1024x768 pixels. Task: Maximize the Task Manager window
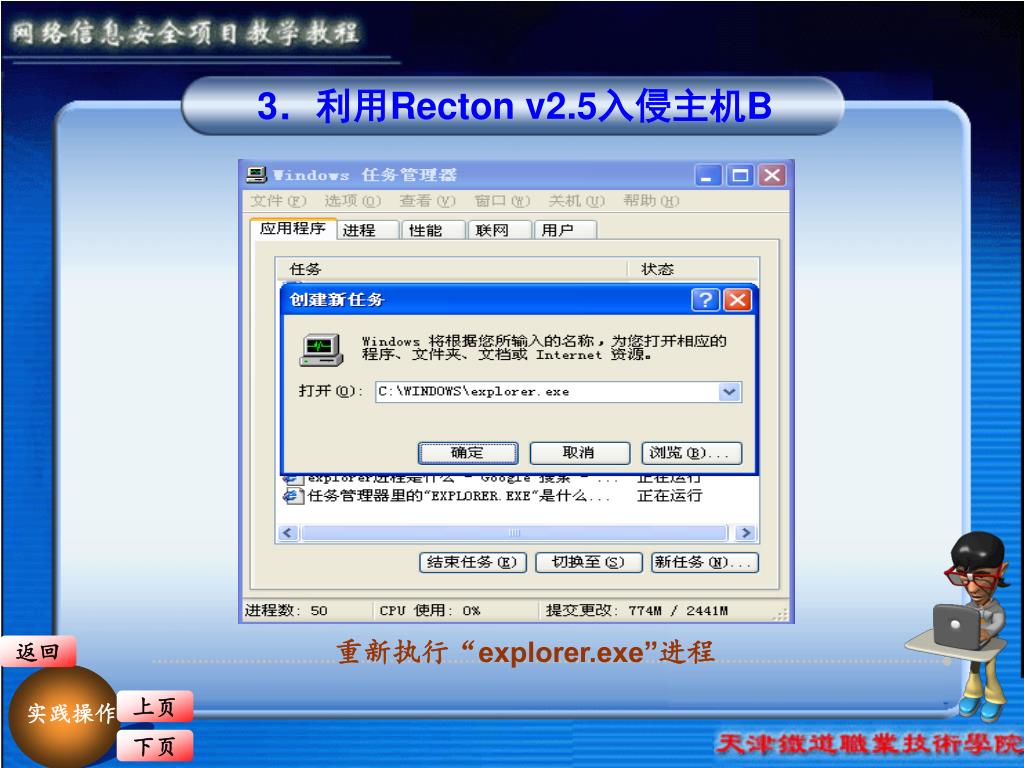(x=740, y=175)
